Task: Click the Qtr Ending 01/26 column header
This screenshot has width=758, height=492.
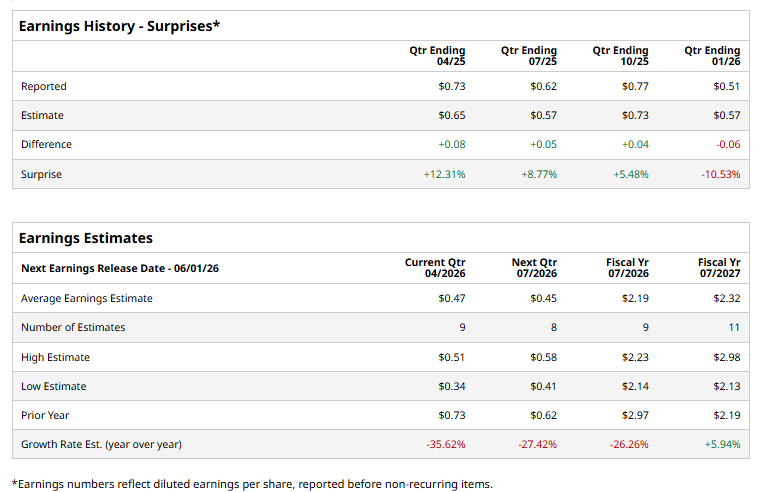Action: click(713, 56)
